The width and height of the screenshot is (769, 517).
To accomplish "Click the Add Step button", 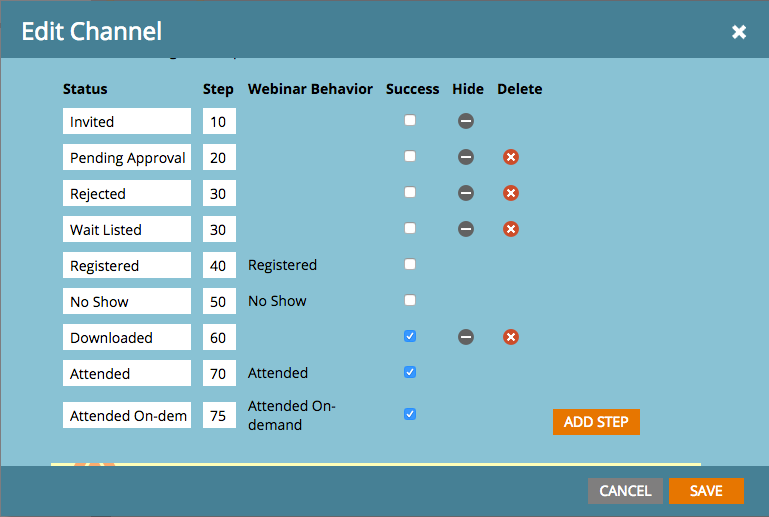I will [596, 422].
